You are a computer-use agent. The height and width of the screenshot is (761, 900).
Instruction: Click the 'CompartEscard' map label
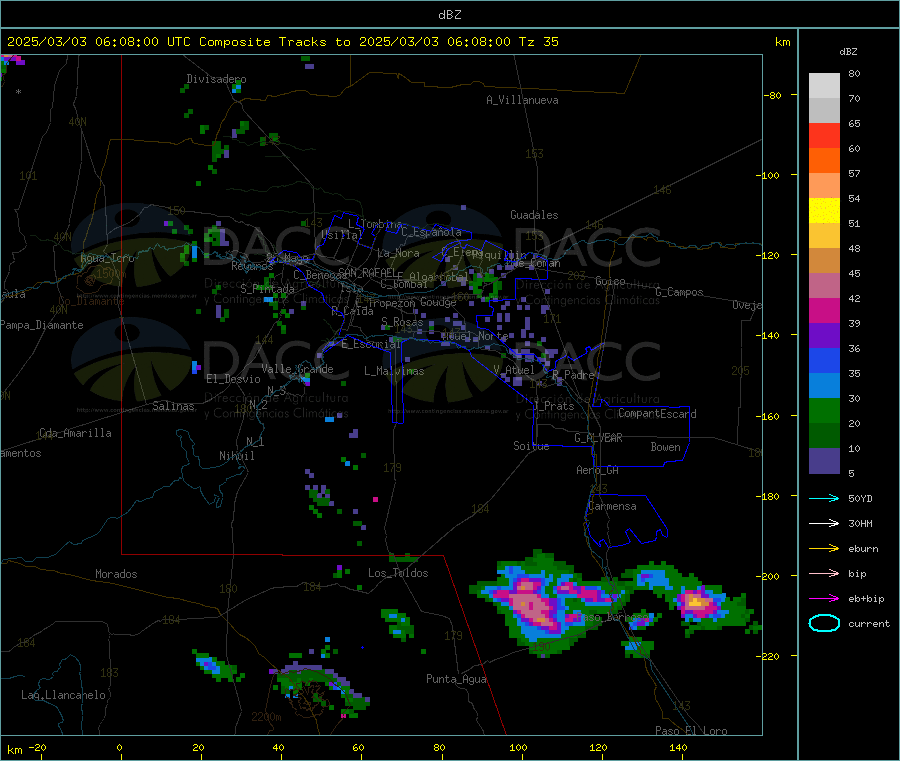tap(657, 413)
